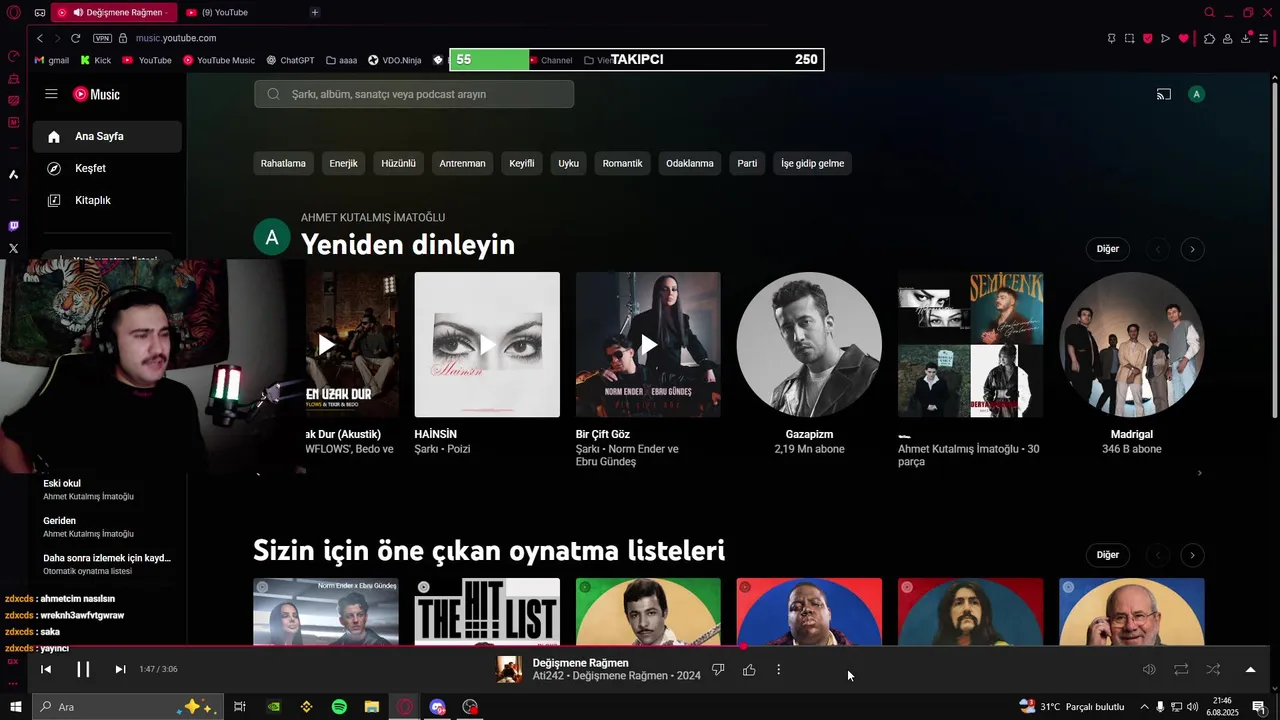Click the YouTube Music logo
1280x720 pixels.
pyautogui.click(x=96, y=94)
